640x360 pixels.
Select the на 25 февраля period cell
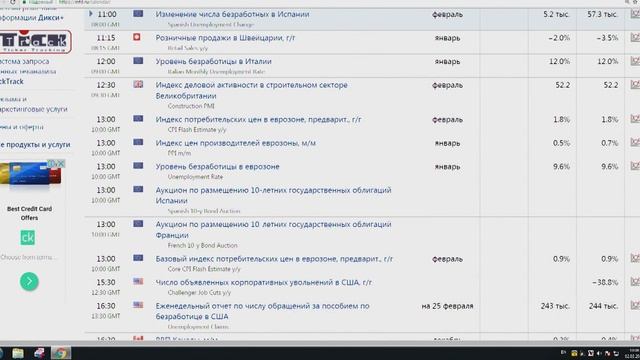click(x=447, y=306)
